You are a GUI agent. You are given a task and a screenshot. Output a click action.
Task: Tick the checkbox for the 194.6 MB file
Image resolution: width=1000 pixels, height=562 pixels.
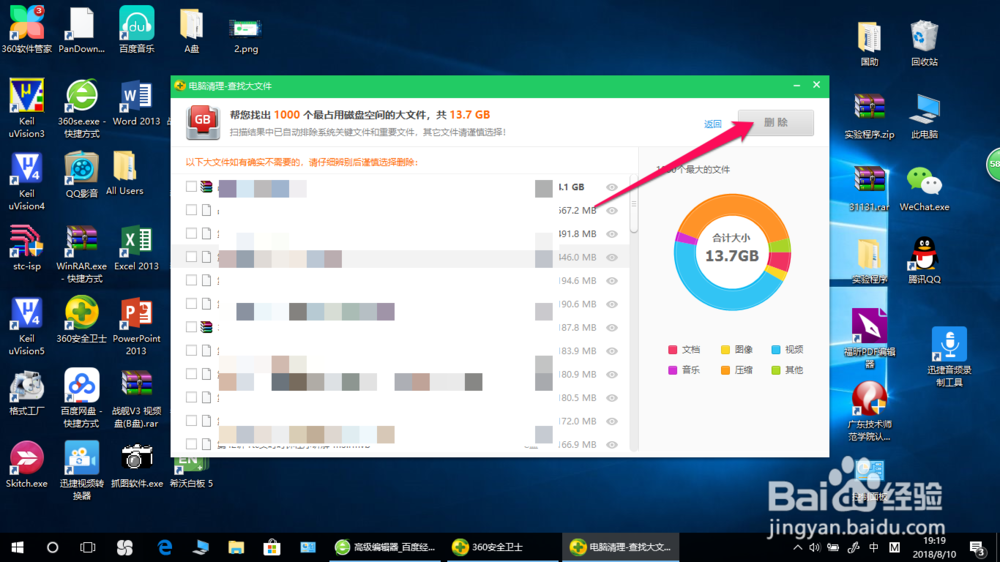[191, 280]
